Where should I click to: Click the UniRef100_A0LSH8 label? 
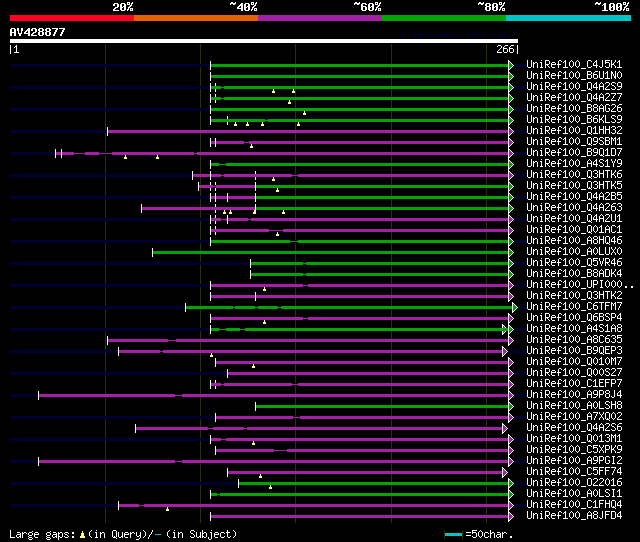point(574,406)
